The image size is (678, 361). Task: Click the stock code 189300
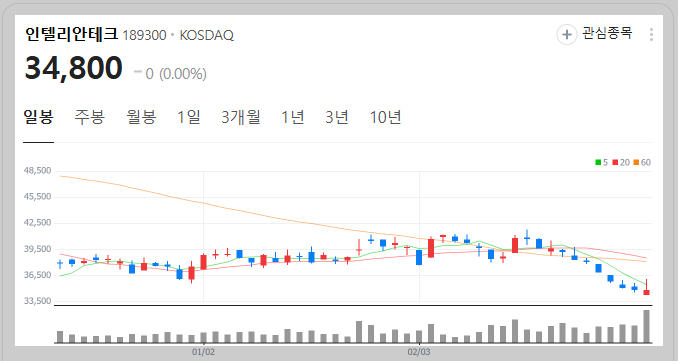[x=144, y=35]
